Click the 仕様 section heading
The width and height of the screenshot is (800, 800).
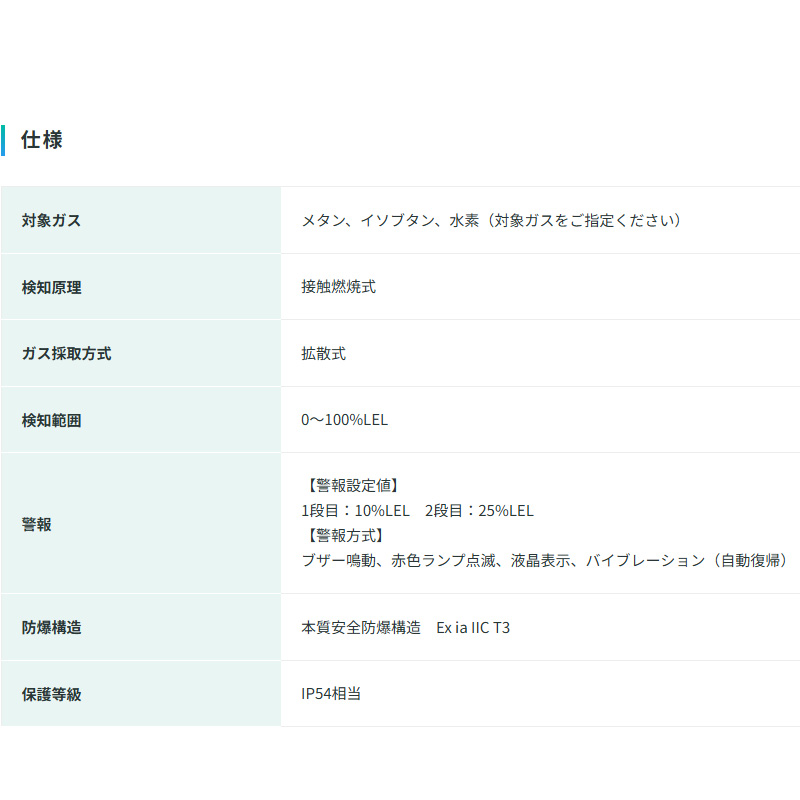point(42,140)
